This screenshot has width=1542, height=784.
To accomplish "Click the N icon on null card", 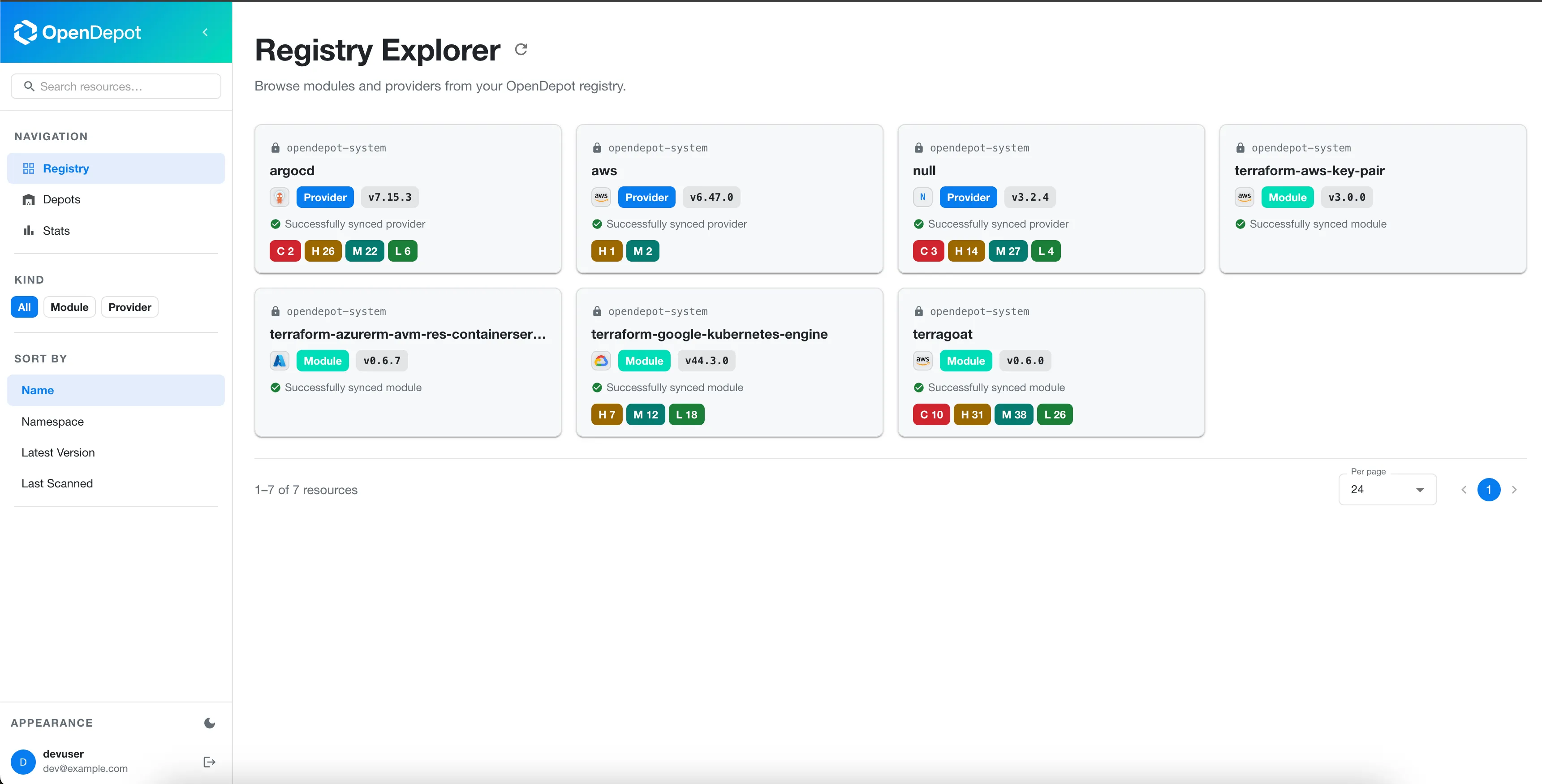I will tap(923, 198).
